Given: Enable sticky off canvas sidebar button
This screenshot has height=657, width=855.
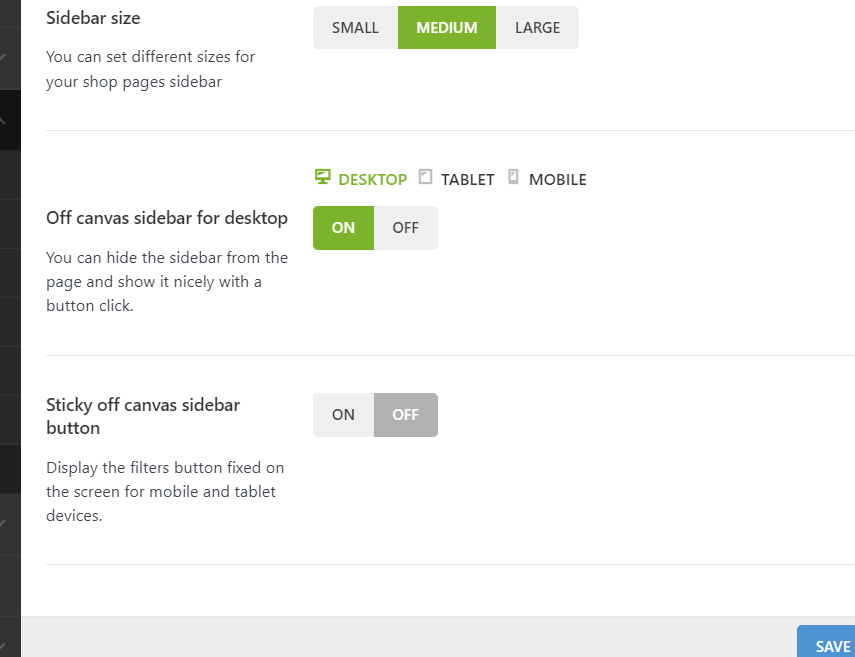Looking at the screenshot, I should 343,415.
